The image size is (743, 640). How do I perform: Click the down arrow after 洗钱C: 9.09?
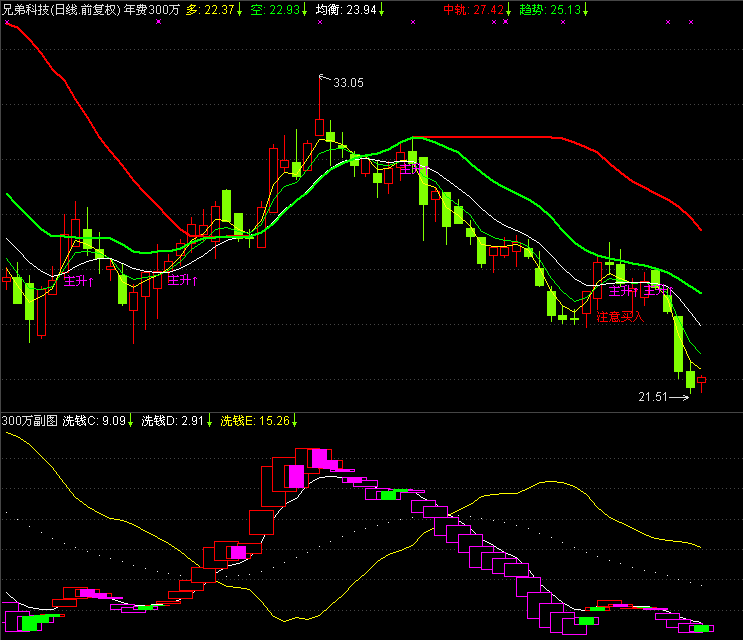point(130,421)
